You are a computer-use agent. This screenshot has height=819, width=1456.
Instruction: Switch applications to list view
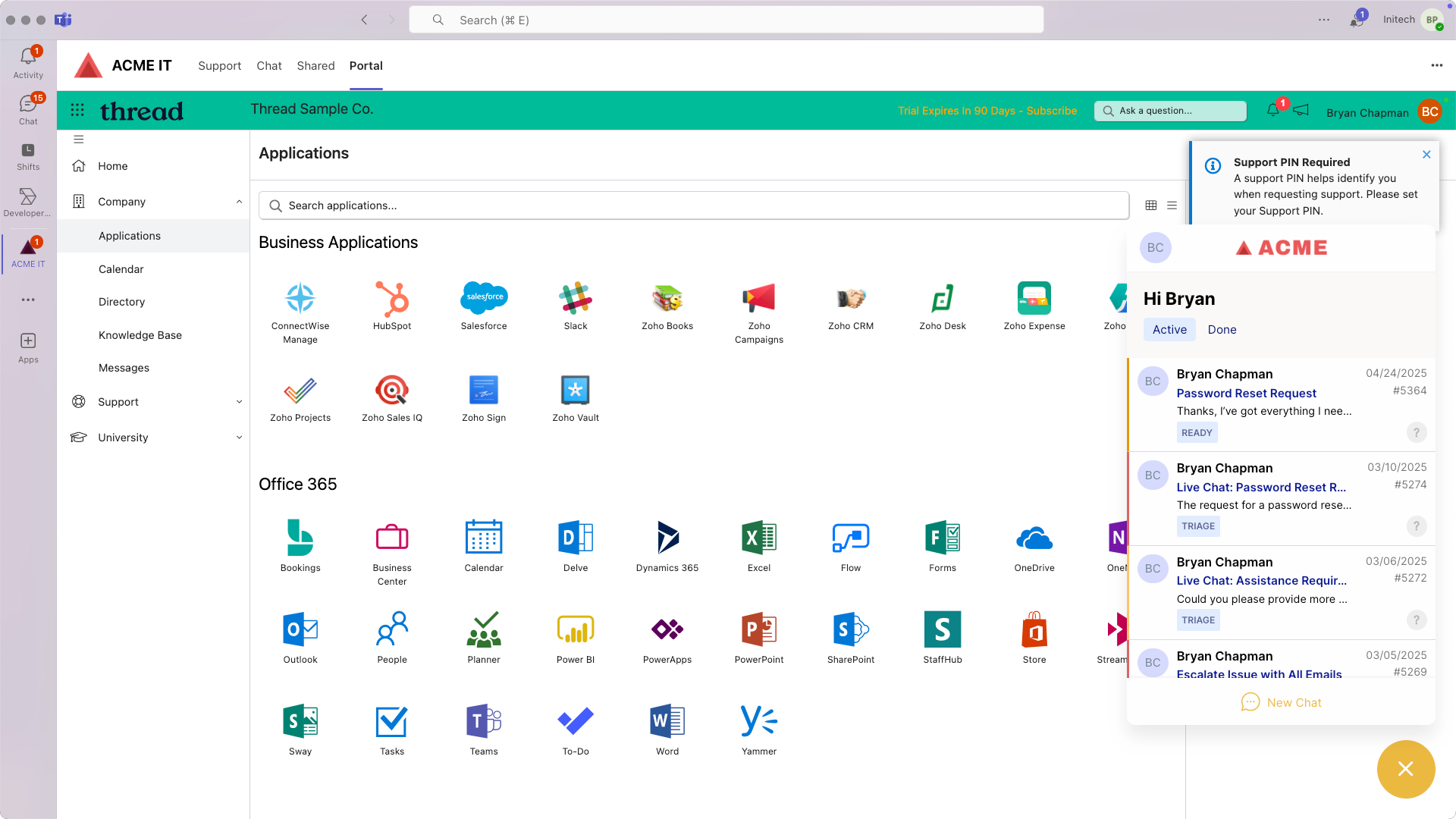[1172, 206]
